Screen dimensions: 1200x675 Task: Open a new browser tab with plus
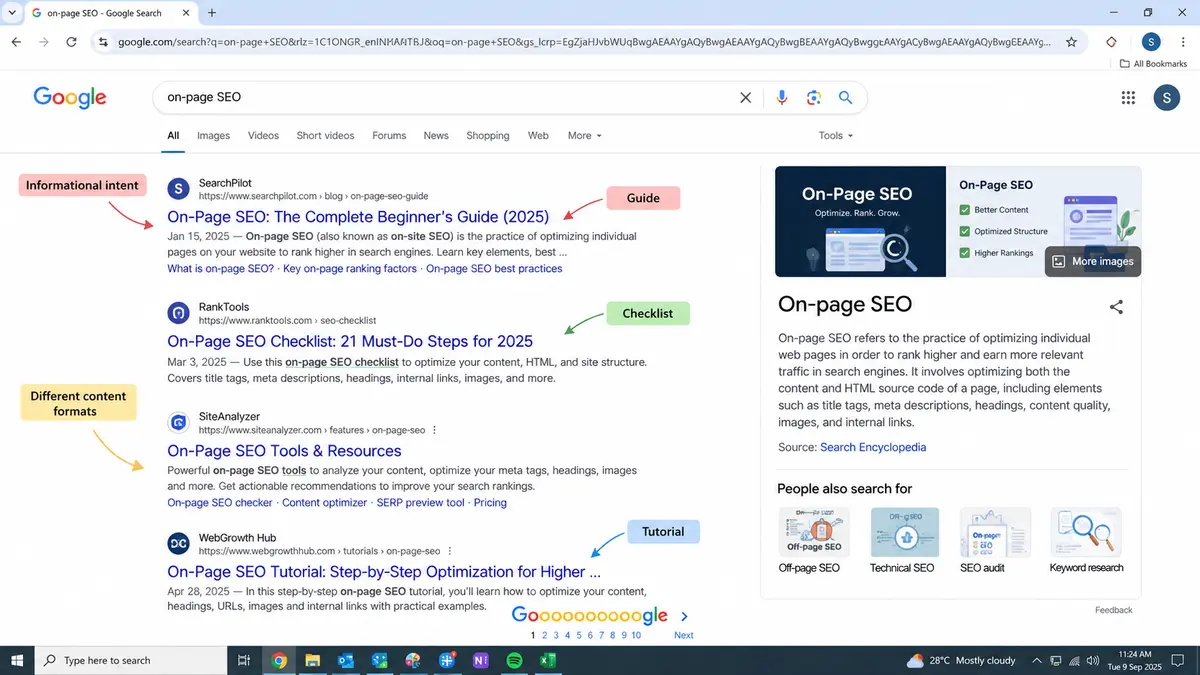tap(212, 13)
